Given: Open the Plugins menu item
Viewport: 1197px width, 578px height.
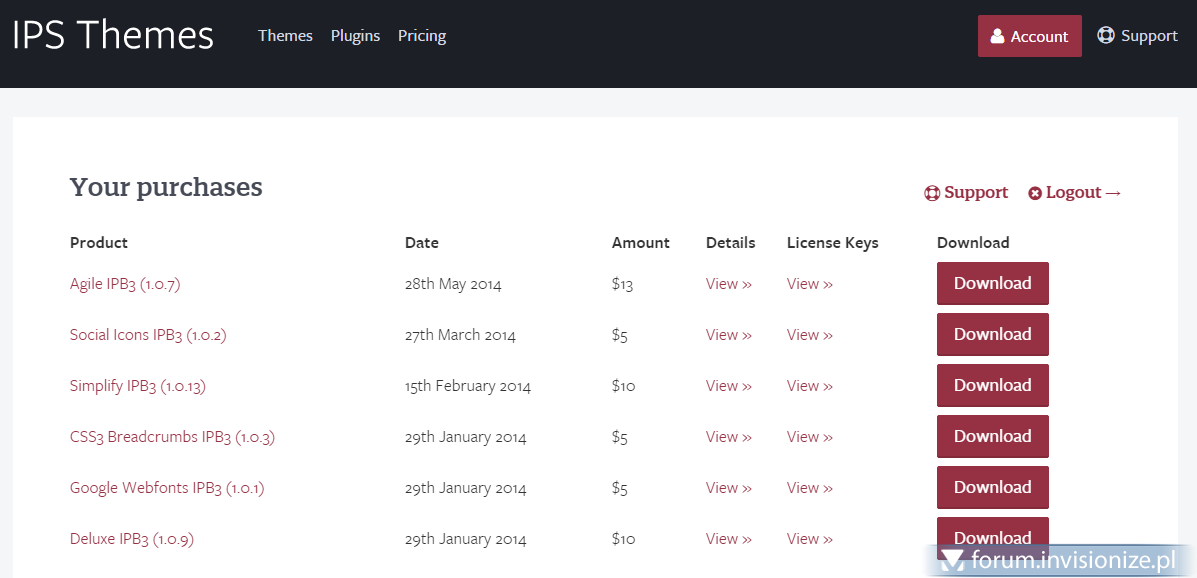Looking at the screenshot, I should point(355,36).
